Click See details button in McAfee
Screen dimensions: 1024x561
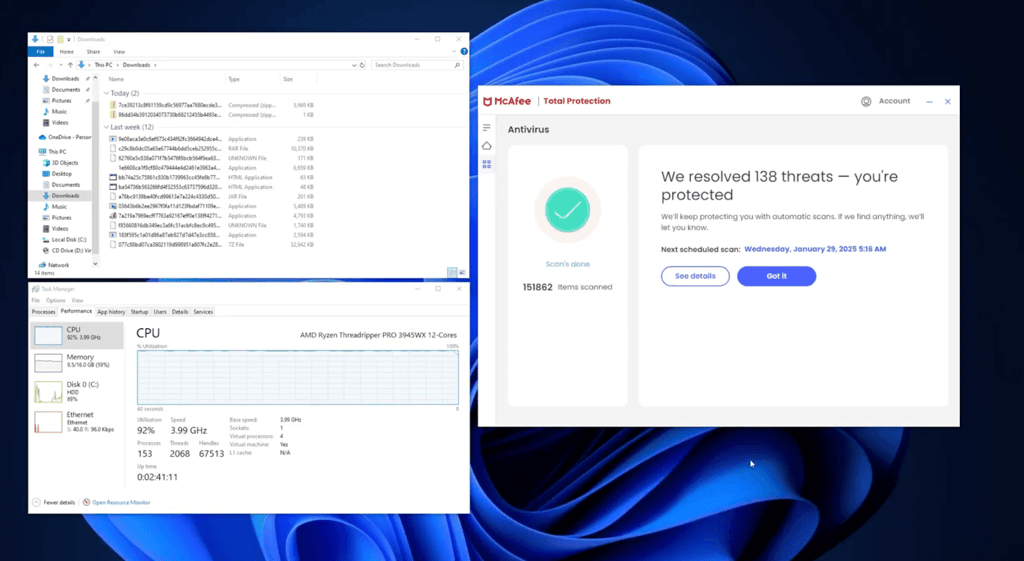(x=695, y=276)
